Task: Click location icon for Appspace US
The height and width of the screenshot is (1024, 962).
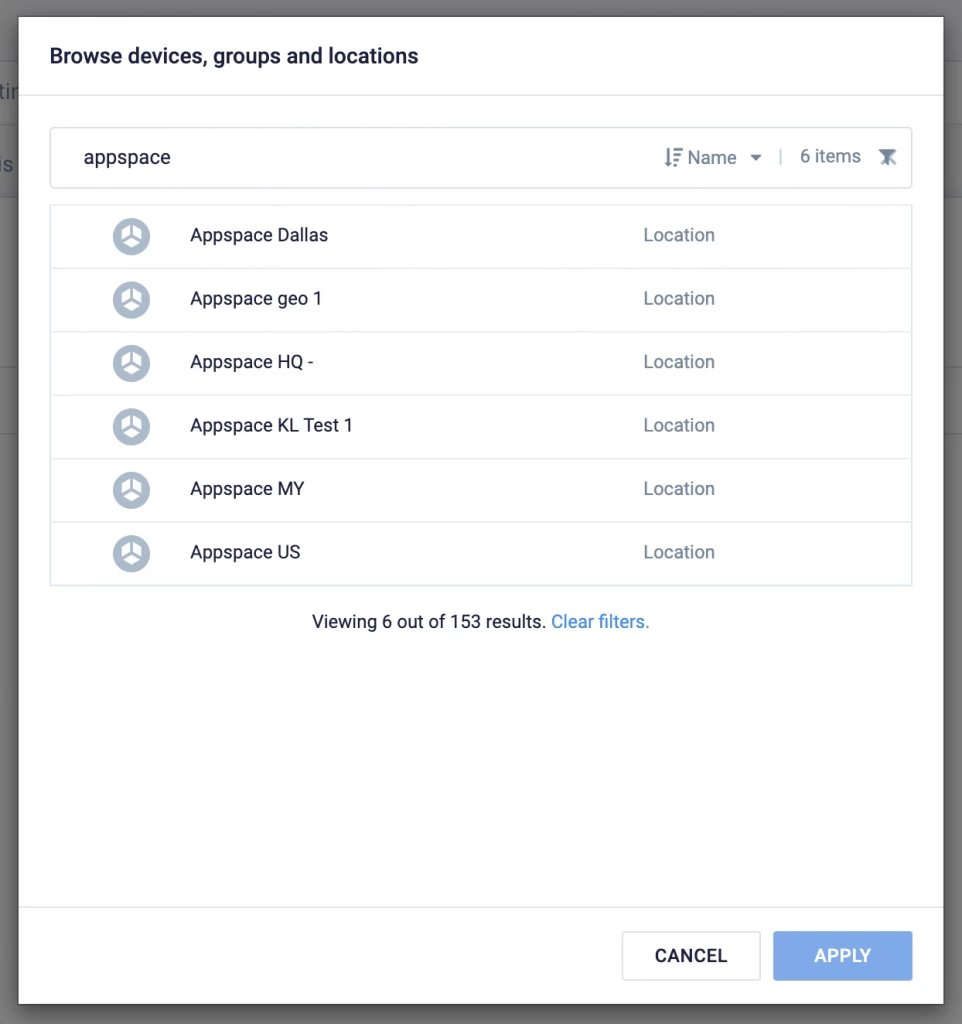Action: [131, 553]
